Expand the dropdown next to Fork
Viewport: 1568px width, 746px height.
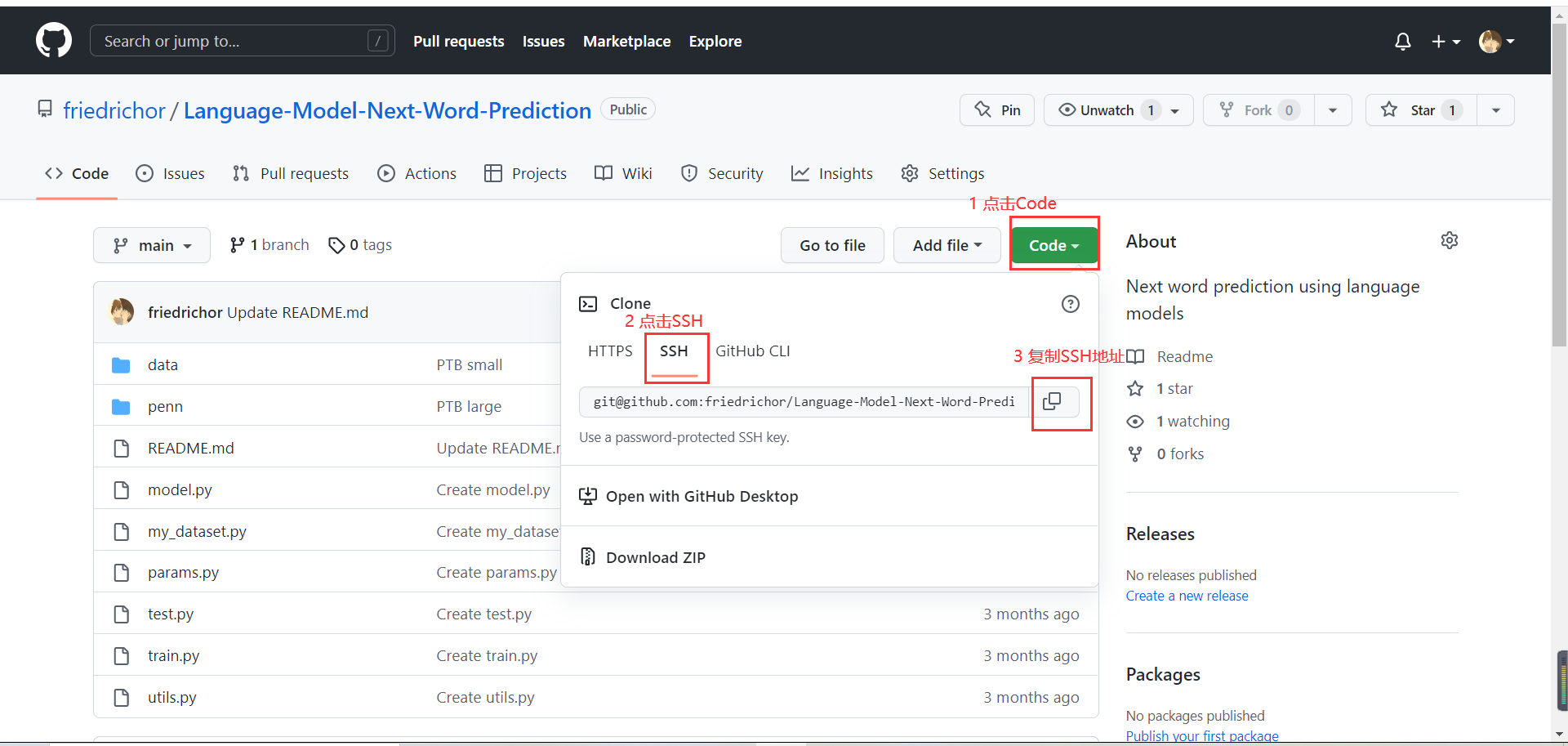pos(1333,109)
